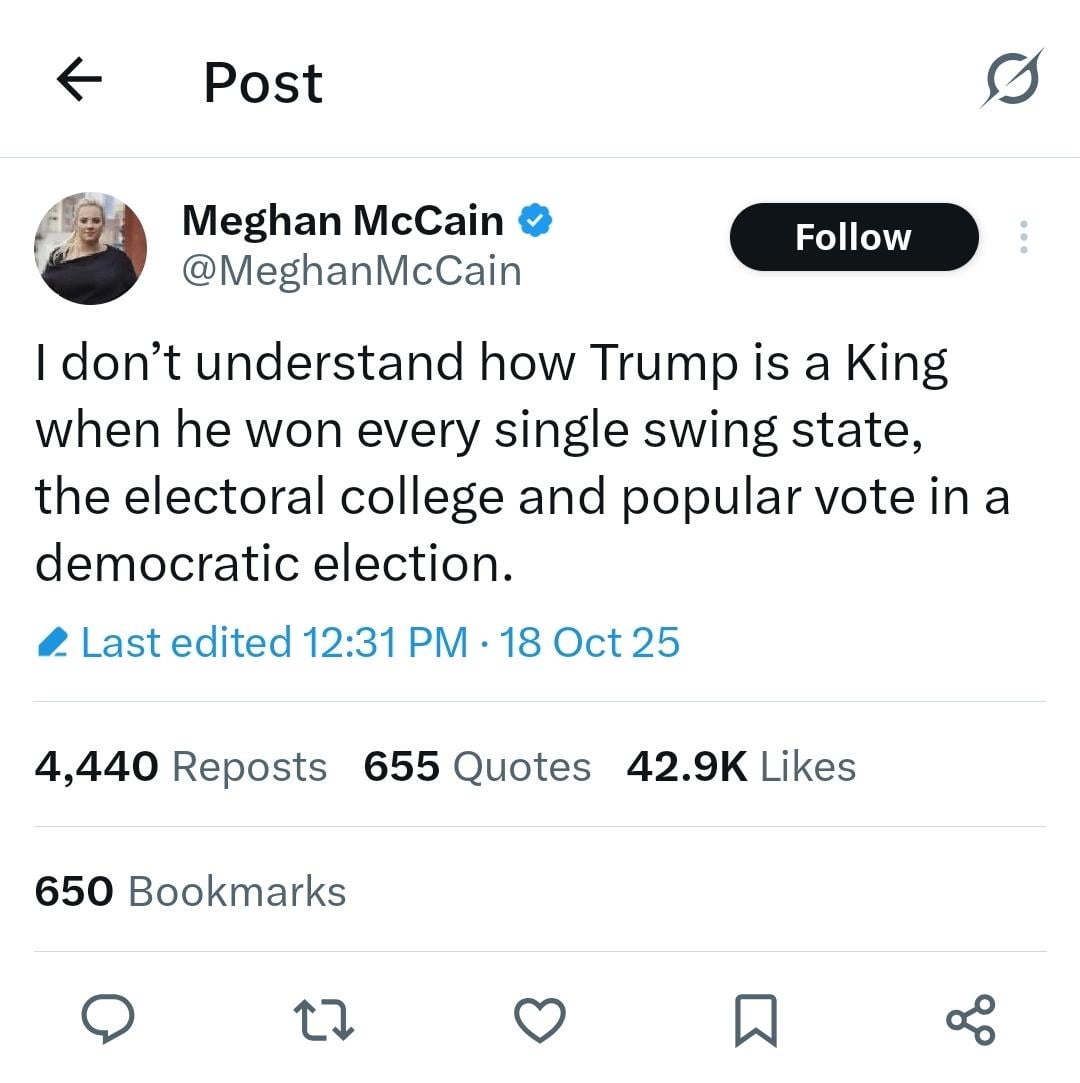The height and width of the screenshot is (1083, 1080).
Task: Tap the 650 Bookmarks count
Action: point(190,891)
